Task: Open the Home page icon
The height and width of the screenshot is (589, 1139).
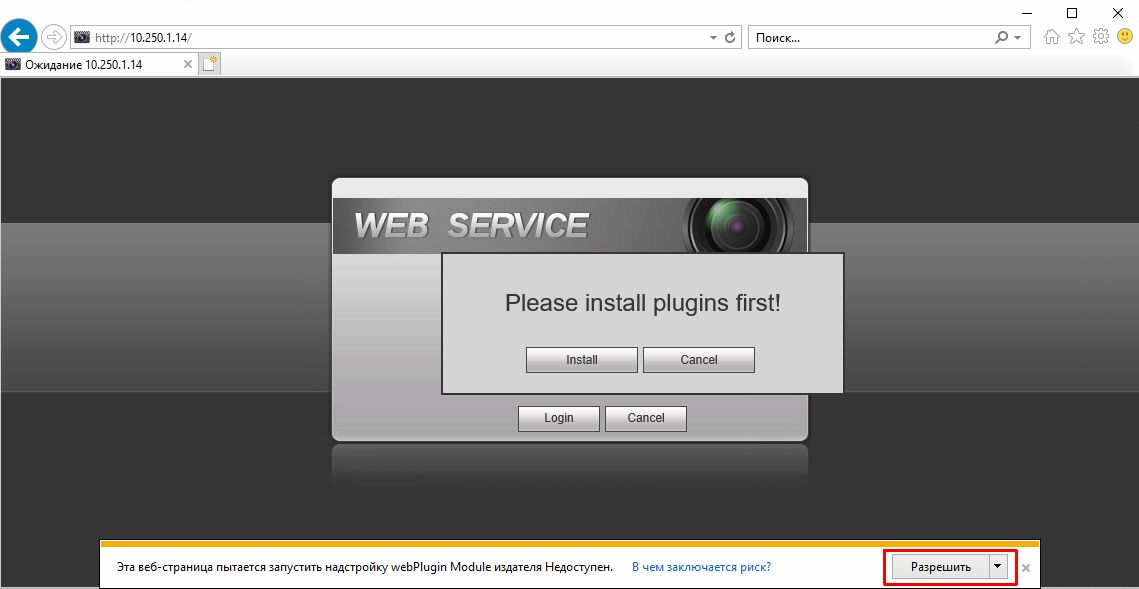Action: 1051,36
